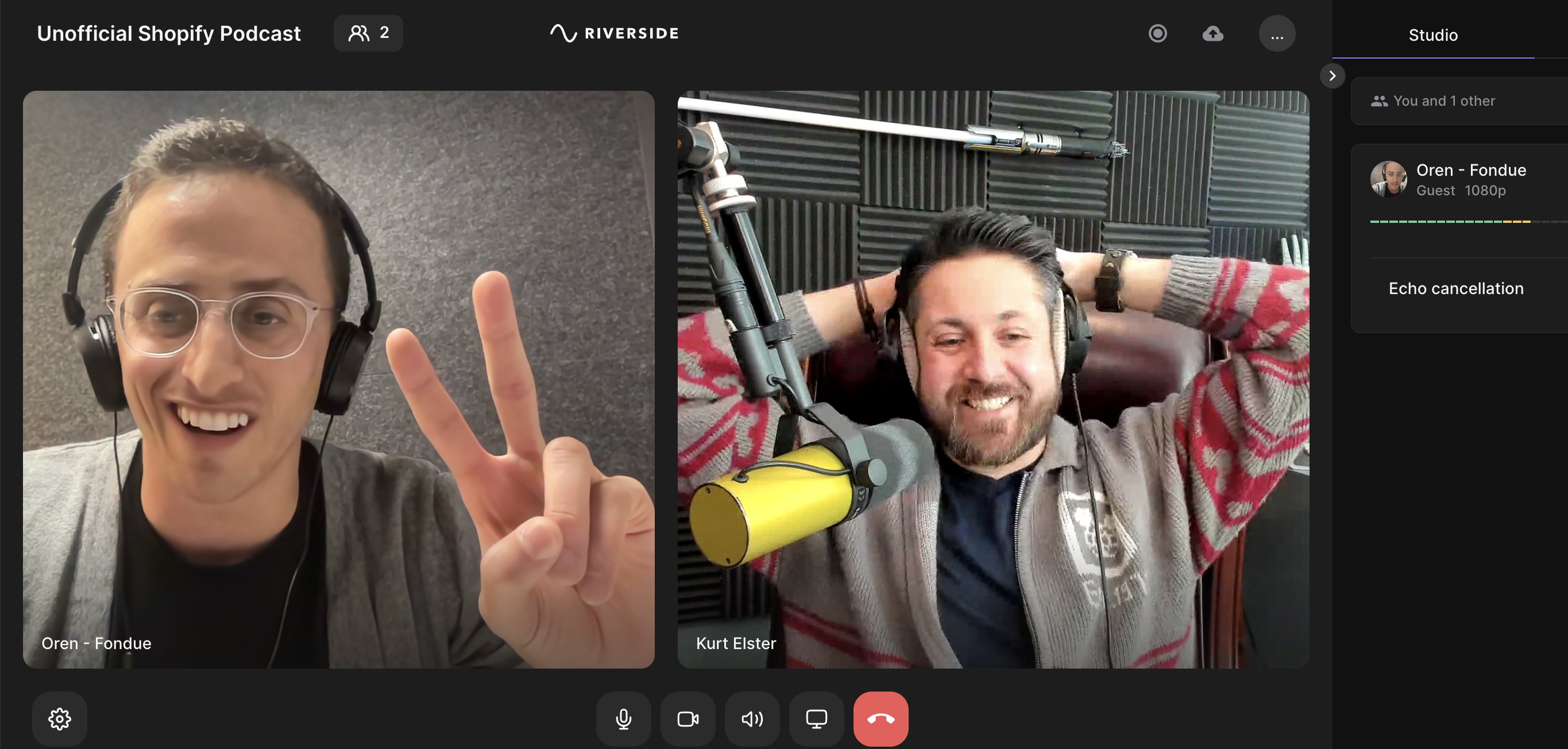
Task: Open studio settings gear icon
Action: 60,719
